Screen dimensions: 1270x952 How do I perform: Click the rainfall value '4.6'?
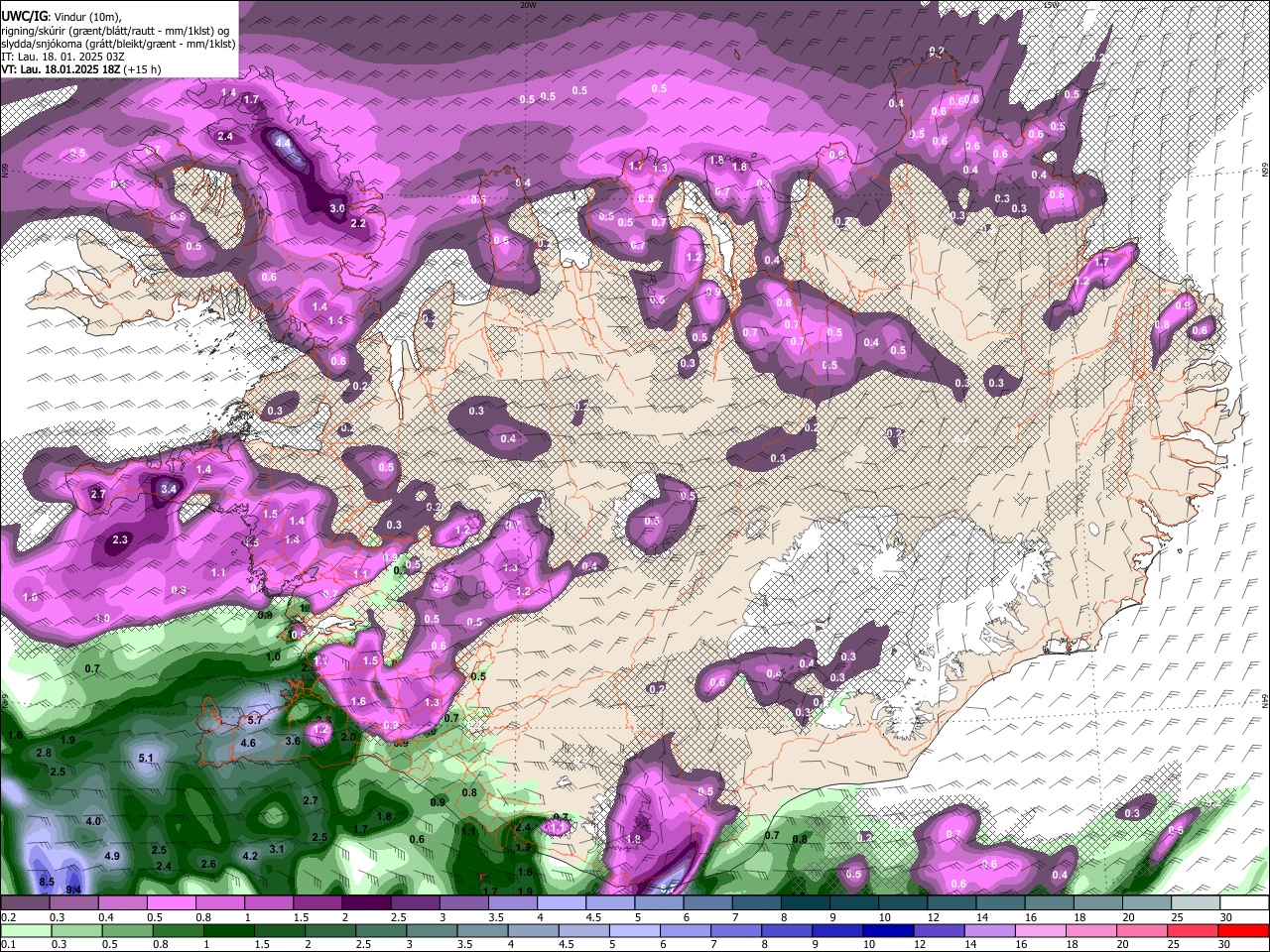click(248, 743)
